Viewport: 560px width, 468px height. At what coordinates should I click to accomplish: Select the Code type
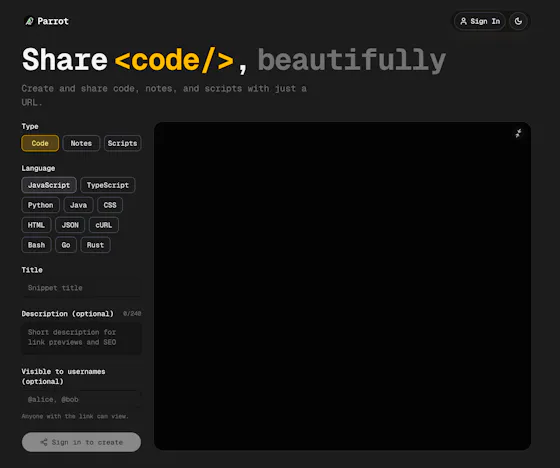40,143
